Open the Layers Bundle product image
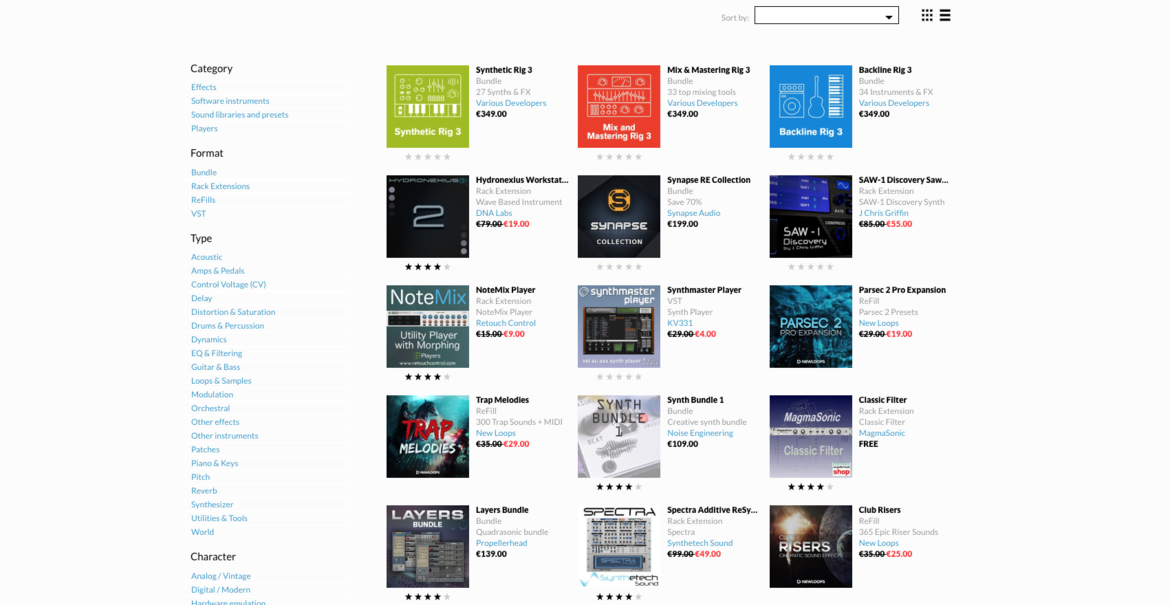Viewport: 1170px width, 605px height. (428, 546)
